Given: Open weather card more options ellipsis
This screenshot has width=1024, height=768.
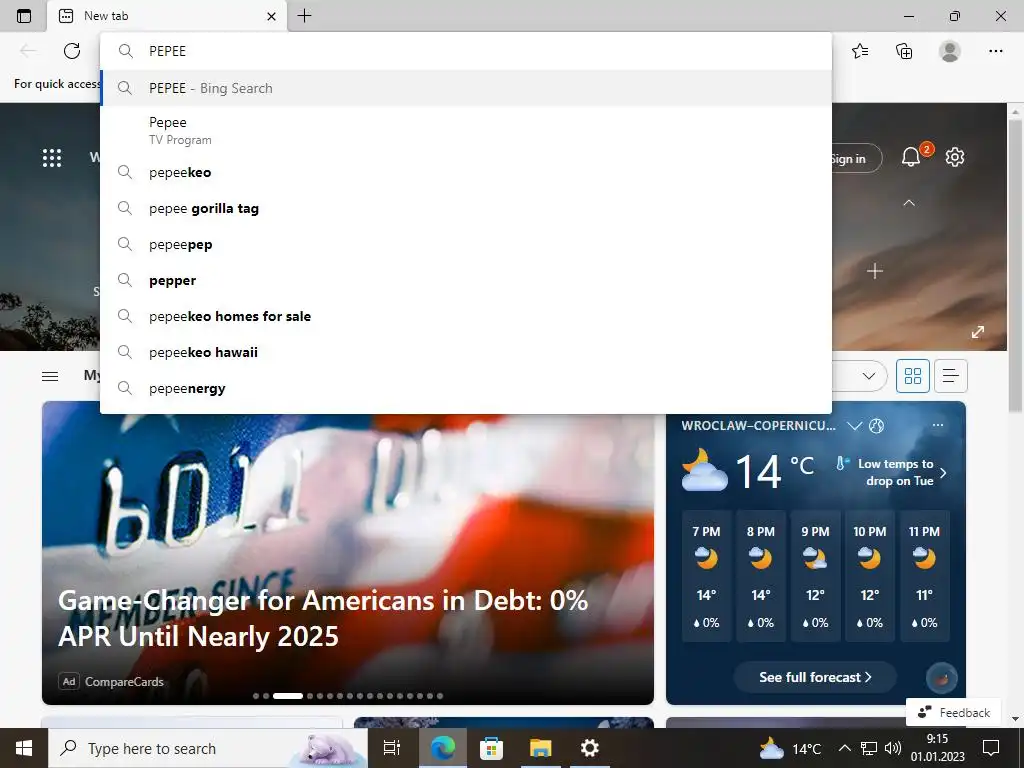Looking at the screenshot, I should (x=938, y=425).
